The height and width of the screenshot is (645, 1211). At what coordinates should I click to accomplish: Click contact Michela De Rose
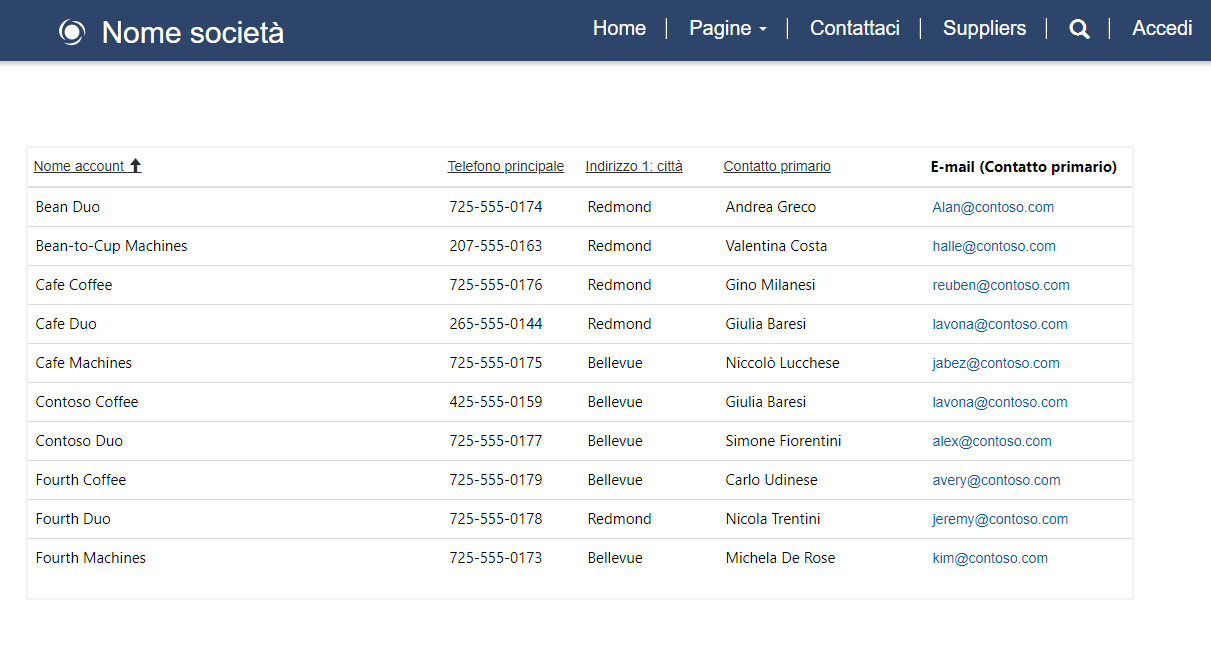point(781,558)
